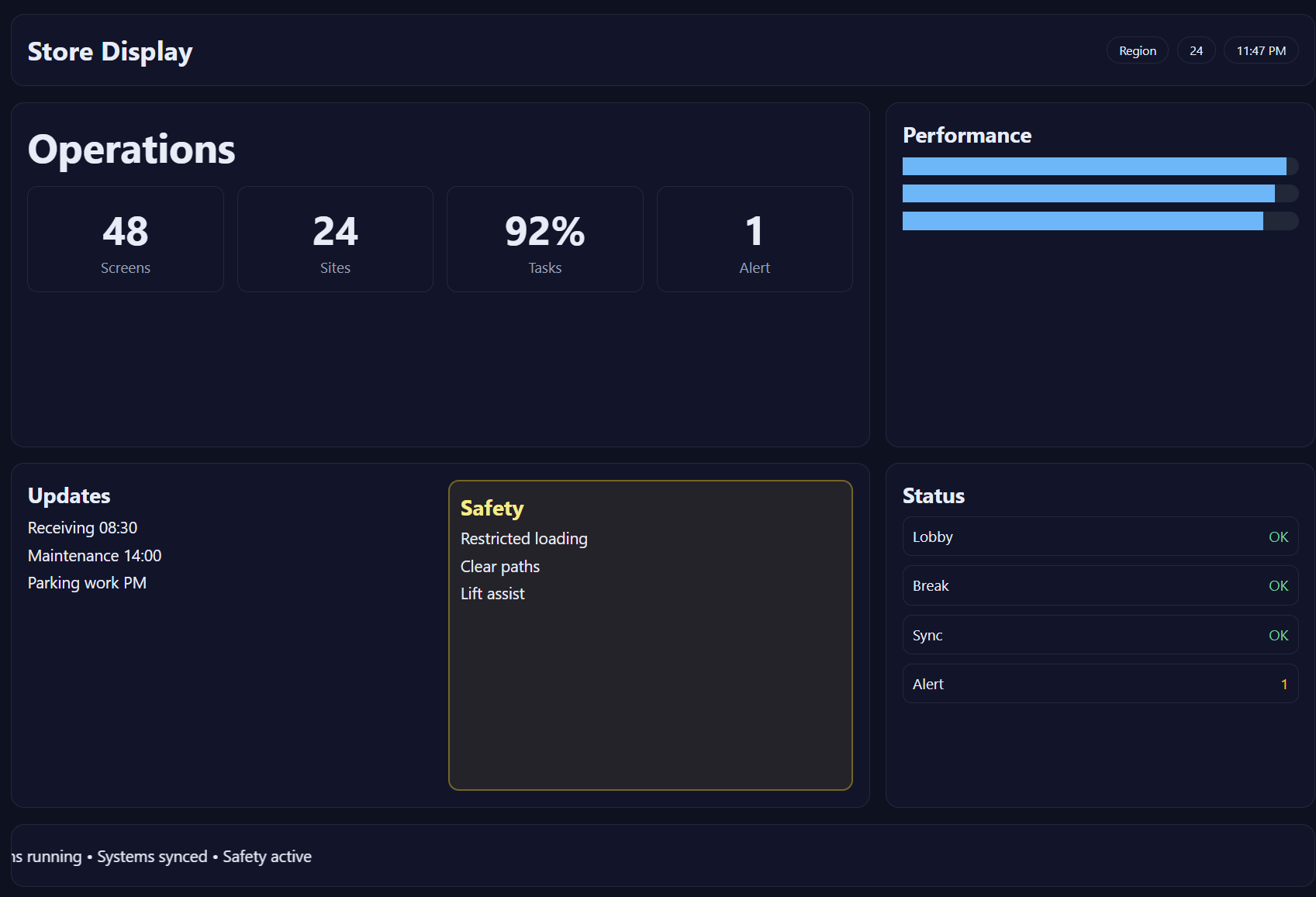Click the top Performance progress bar

[x=1100, y=166]
